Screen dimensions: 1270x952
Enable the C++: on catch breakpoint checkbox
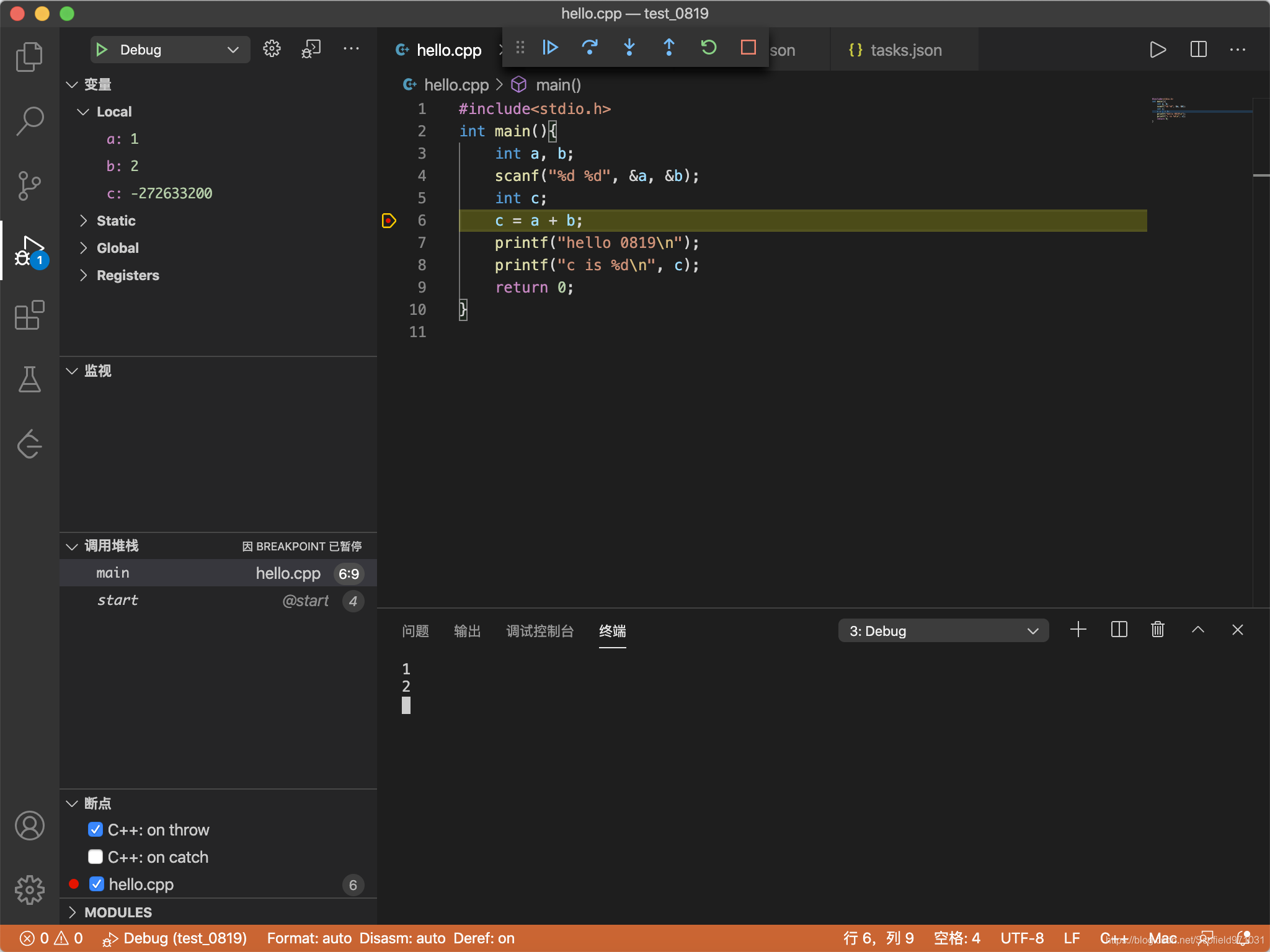[x=95, y=857]
